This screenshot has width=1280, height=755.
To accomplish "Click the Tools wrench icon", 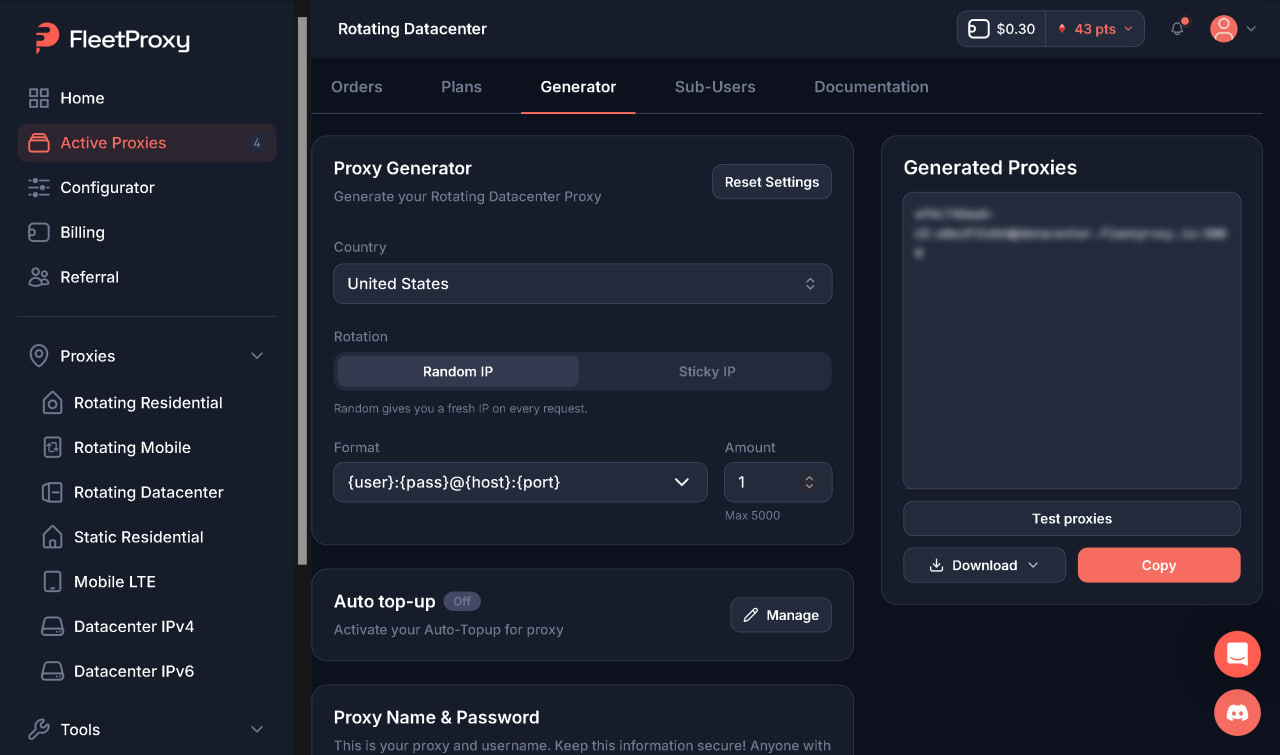I will pyautogui.click(x=39, y=730).
